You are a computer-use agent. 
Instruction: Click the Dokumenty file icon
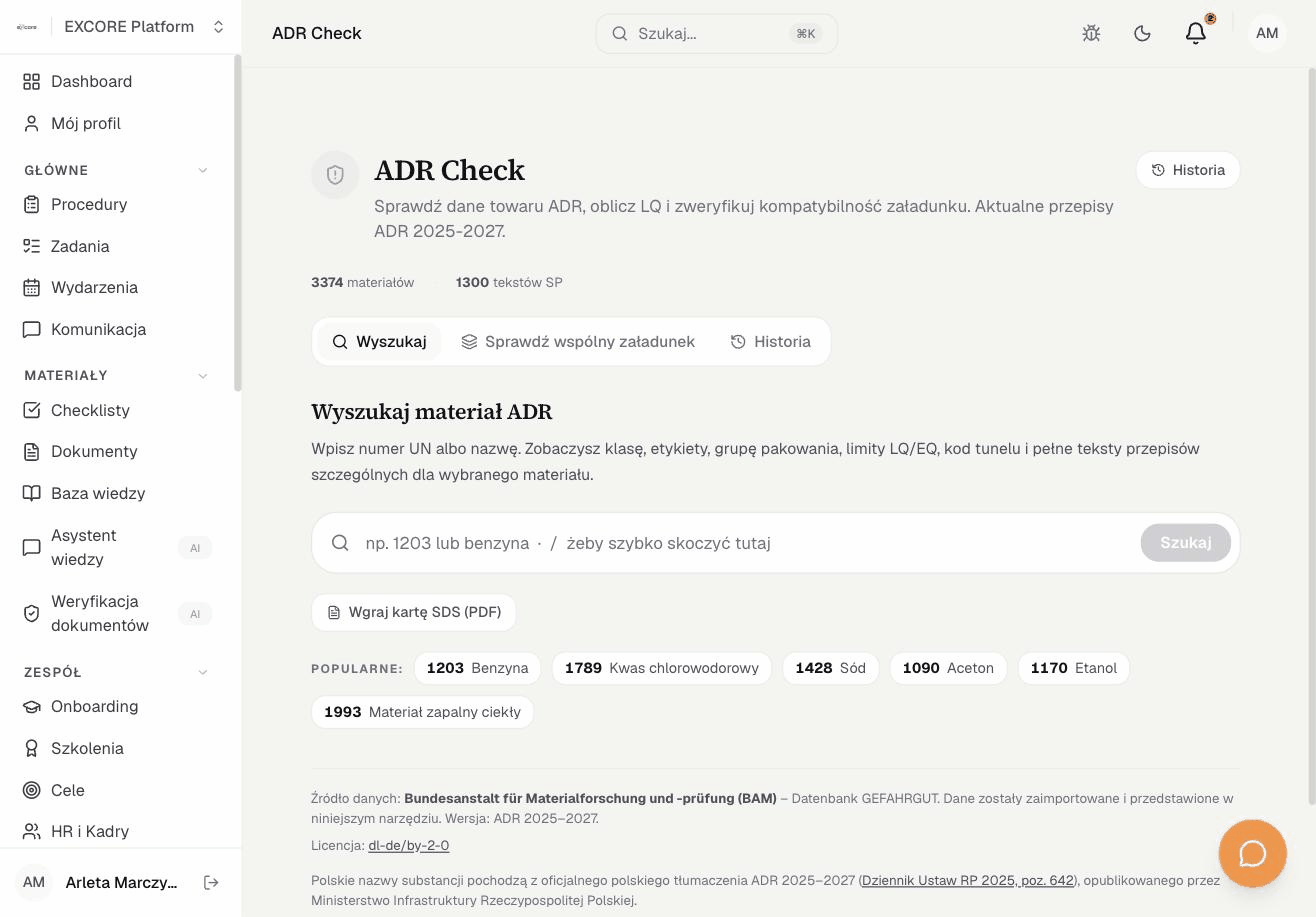(32, 451)
